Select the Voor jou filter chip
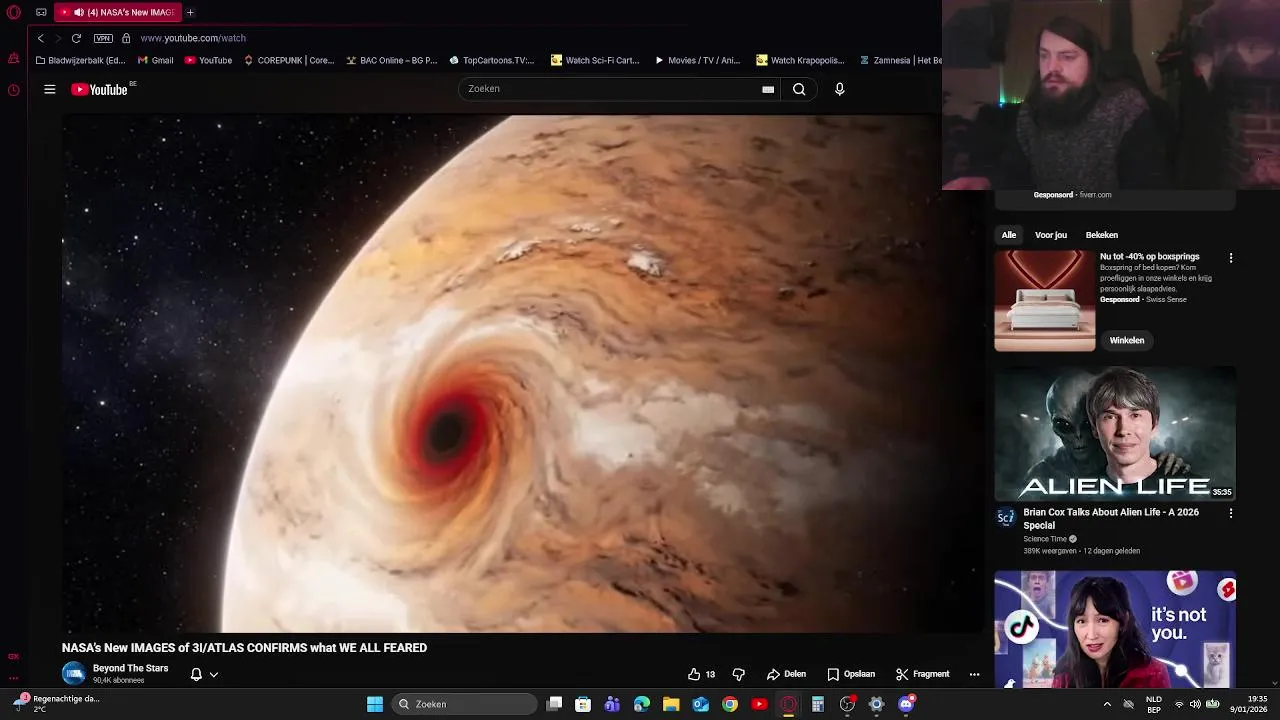The height and width of the screenshot is (720, 1280). point(1051,235)
